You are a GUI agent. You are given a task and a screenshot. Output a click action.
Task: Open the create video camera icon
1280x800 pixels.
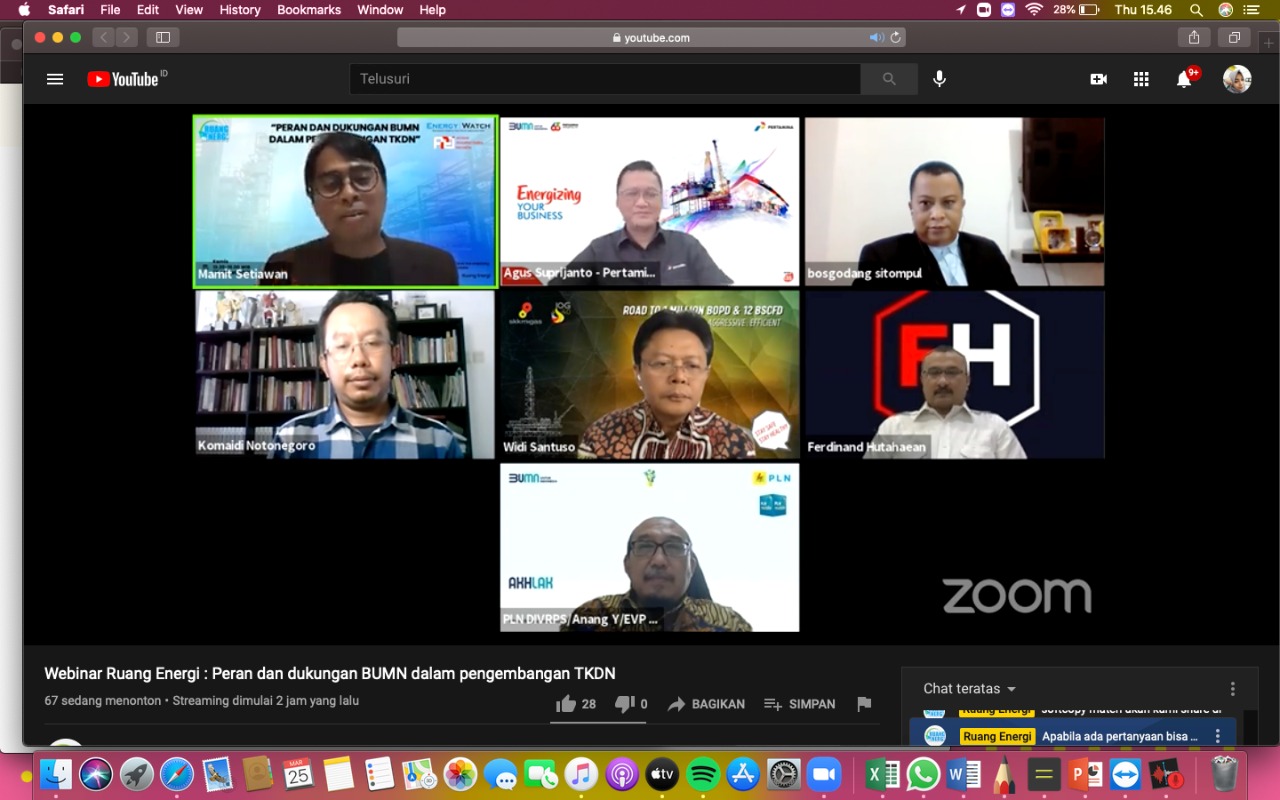click(1098, 79)
